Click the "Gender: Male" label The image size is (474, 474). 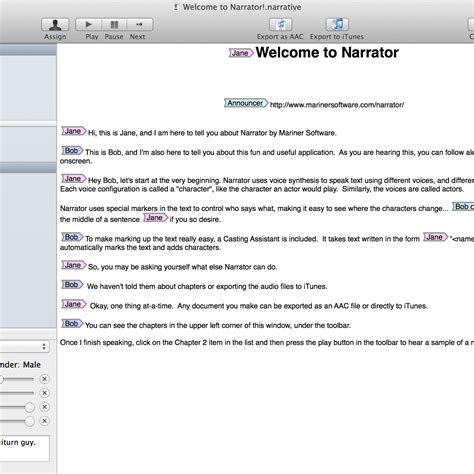tap(20, 365)
